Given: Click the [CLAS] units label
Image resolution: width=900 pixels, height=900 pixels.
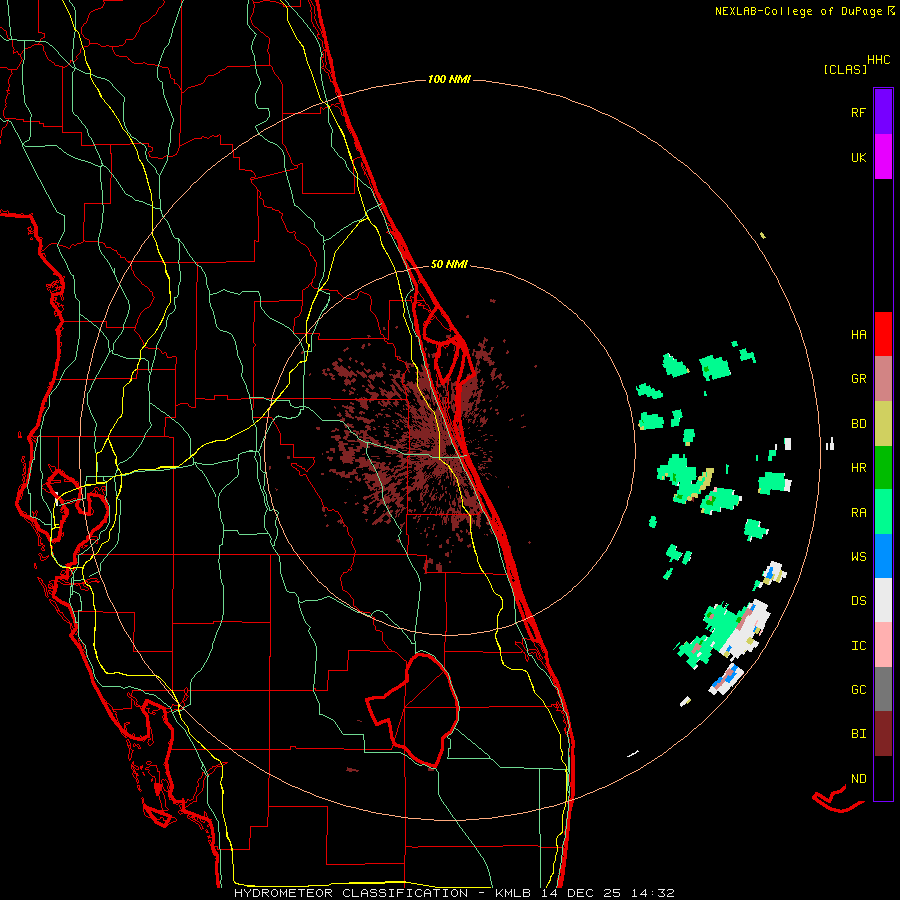Looking at the screenshot, I should [845, 70].
